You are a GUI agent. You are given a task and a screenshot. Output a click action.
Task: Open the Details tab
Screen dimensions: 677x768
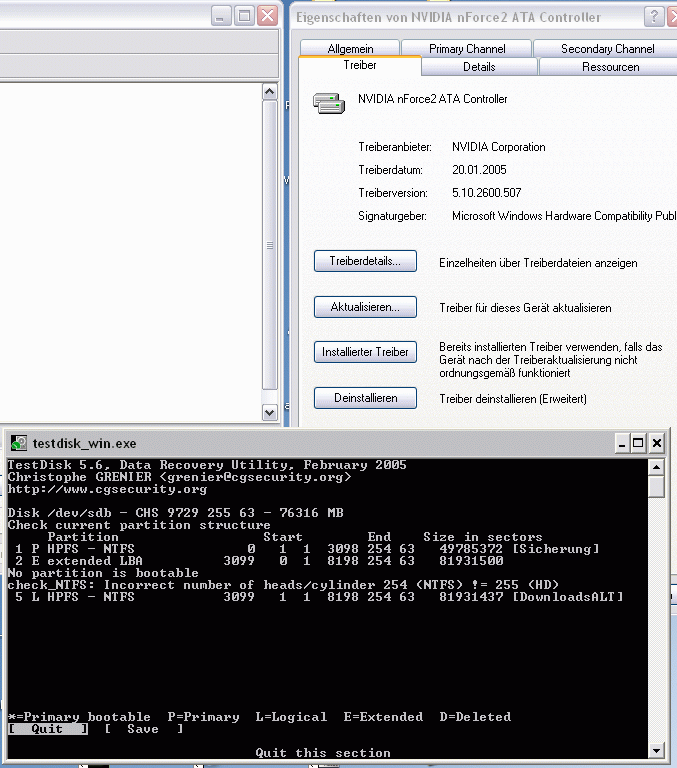click(x=479, y=67)
